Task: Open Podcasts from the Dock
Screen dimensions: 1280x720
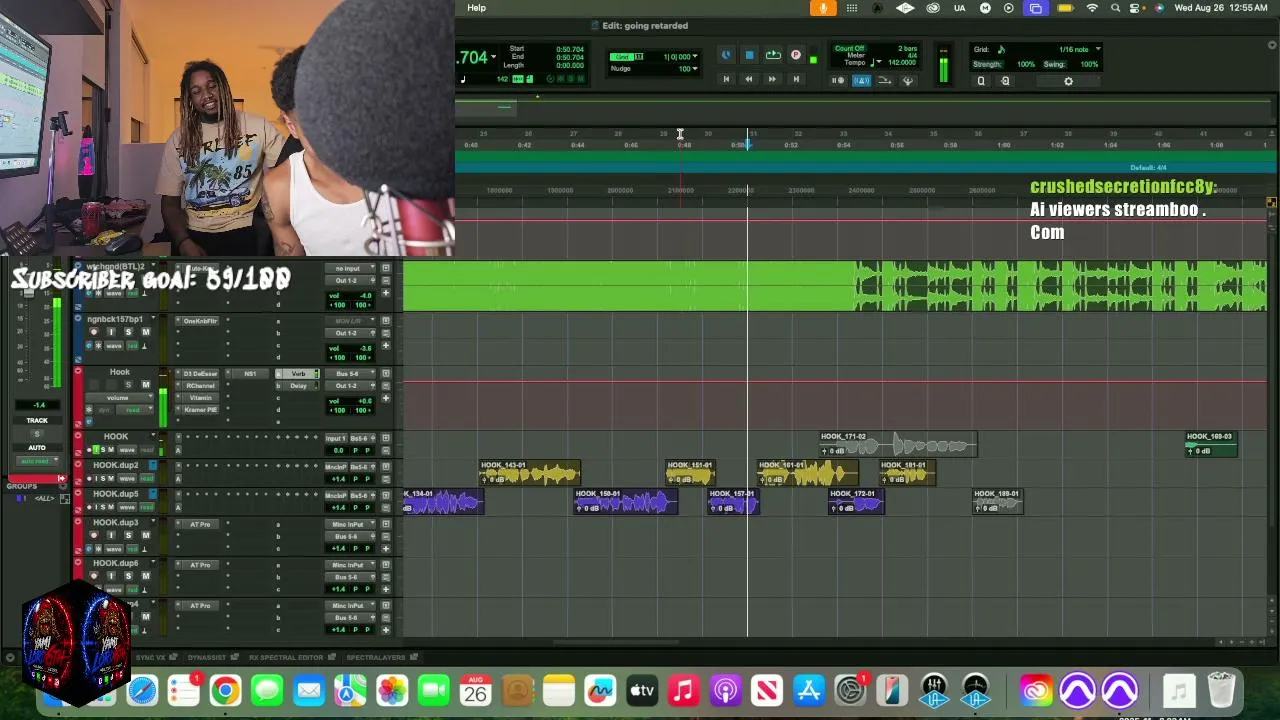Action: tap(725, 690)
